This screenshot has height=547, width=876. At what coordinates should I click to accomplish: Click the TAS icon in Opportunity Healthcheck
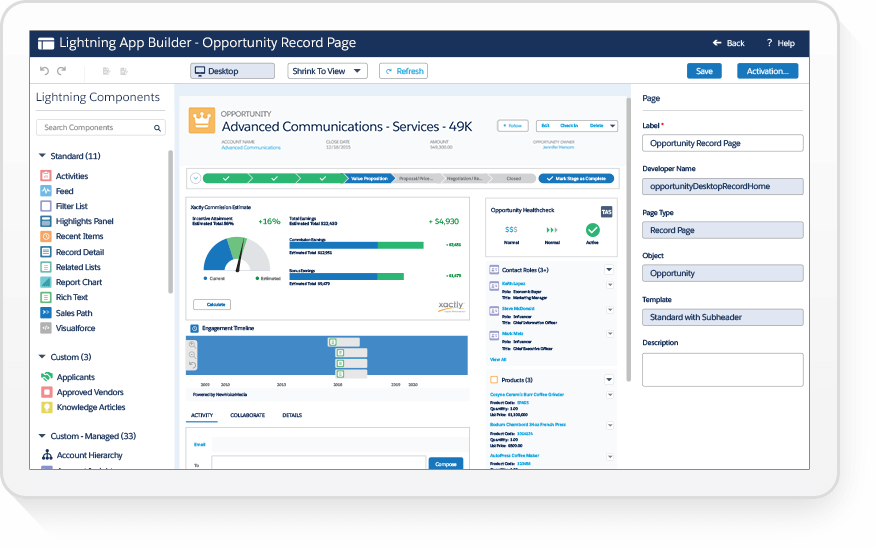(x=606, y=211)
